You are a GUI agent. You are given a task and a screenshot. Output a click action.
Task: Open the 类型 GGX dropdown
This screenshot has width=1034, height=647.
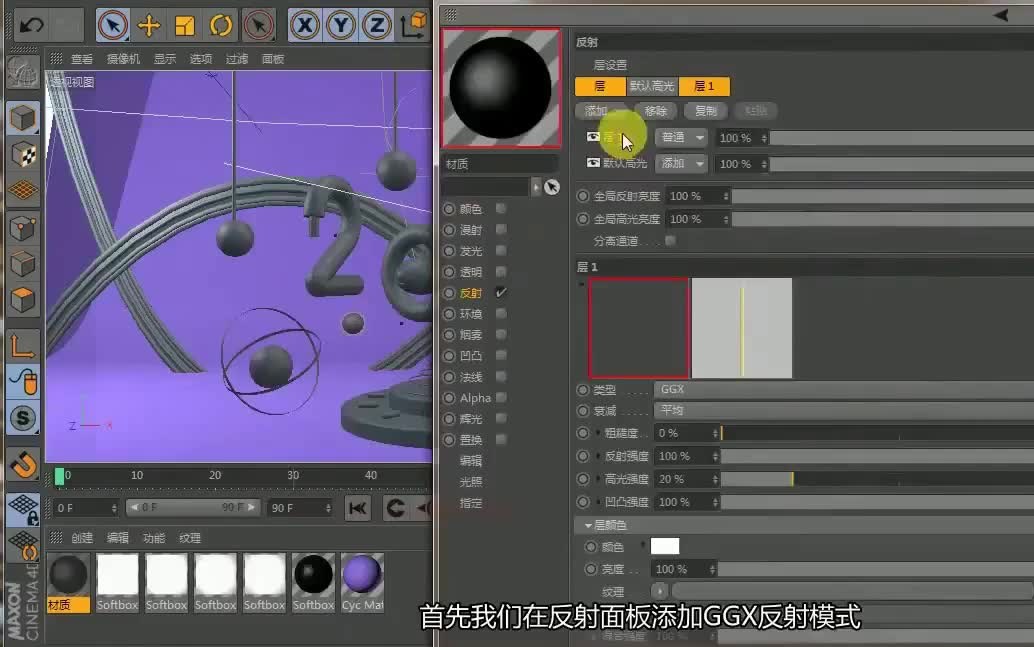(843, 390)
